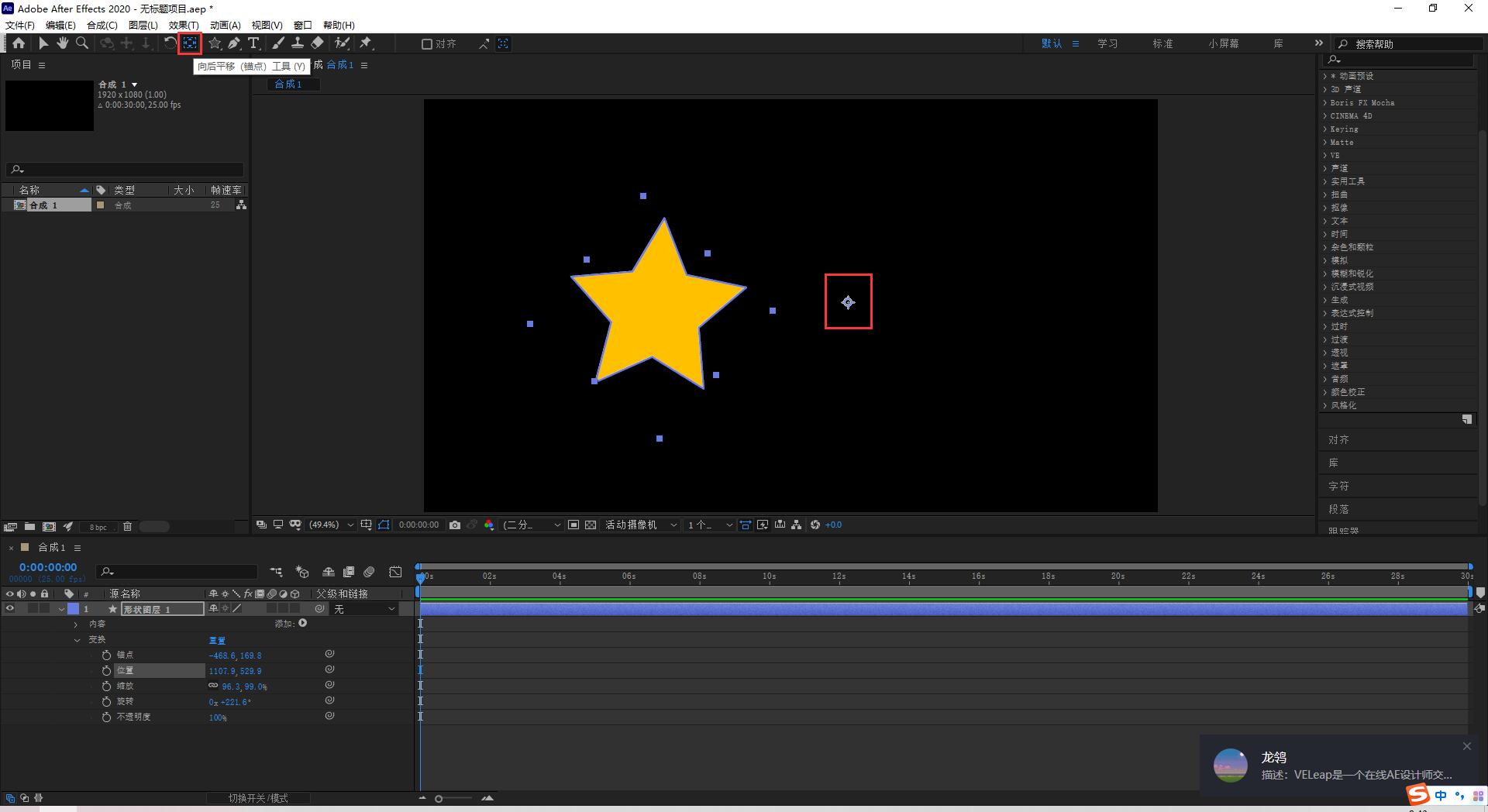
Task: Toggle the transparency grid icon
Action: [x=591, y=525]
